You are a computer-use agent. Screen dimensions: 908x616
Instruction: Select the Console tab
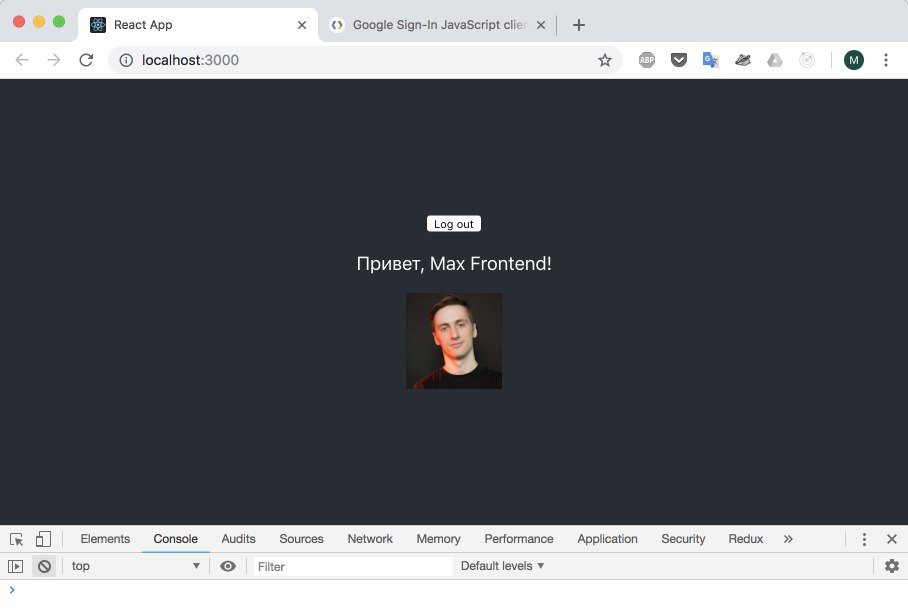pos(175,539)
